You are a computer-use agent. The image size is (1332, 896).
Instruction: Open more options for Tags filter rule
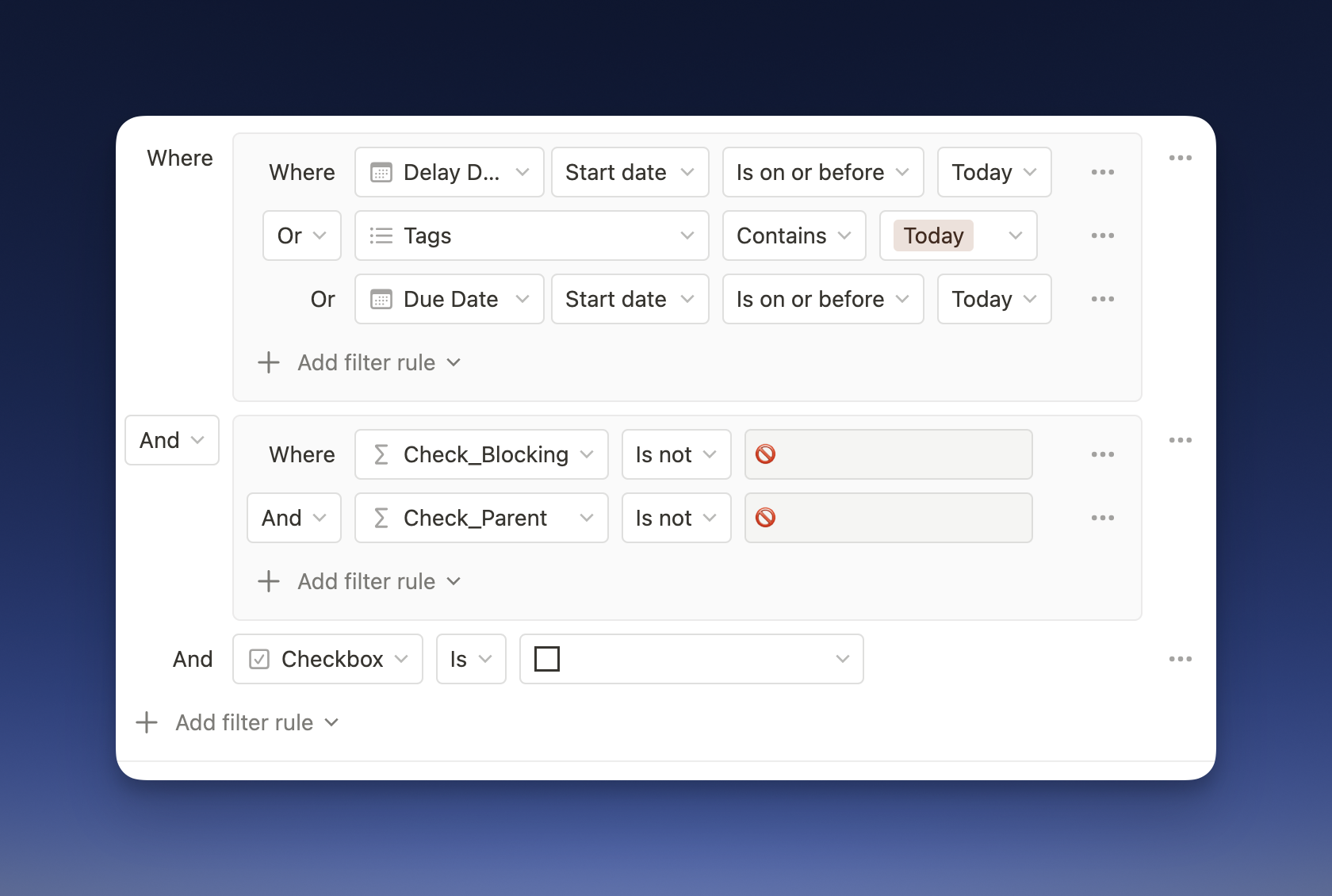(x=1102, y=235)
